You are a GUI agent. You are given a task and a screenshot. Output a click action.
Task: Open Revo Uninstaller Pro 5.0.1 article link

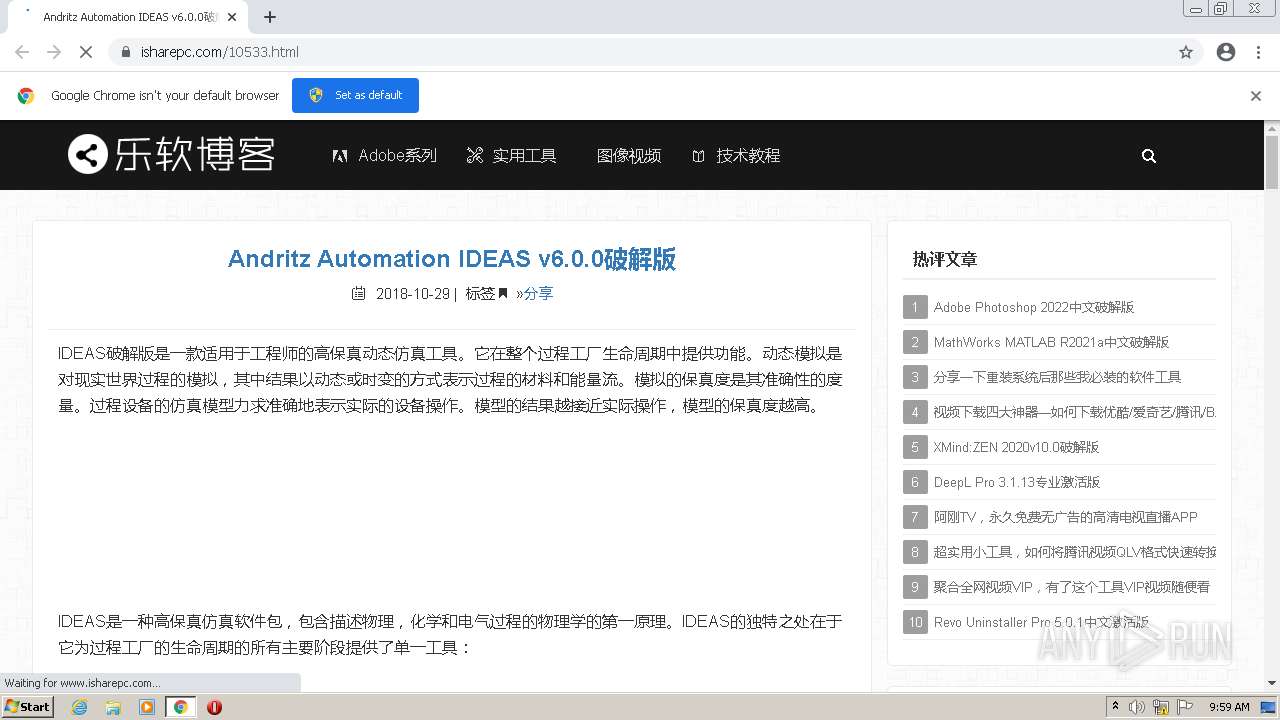click(x=1041, y=622)
